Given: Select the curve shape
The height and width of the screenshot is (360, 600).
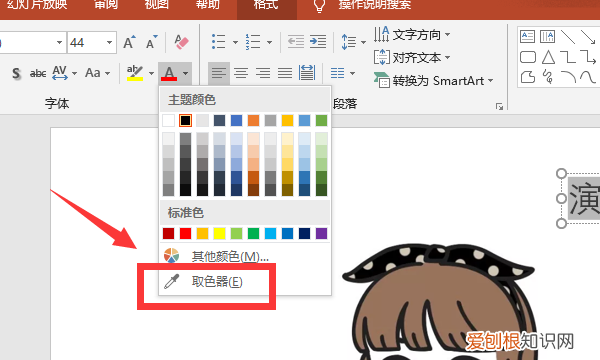Looking at the screenshot, I should (588, 77).
